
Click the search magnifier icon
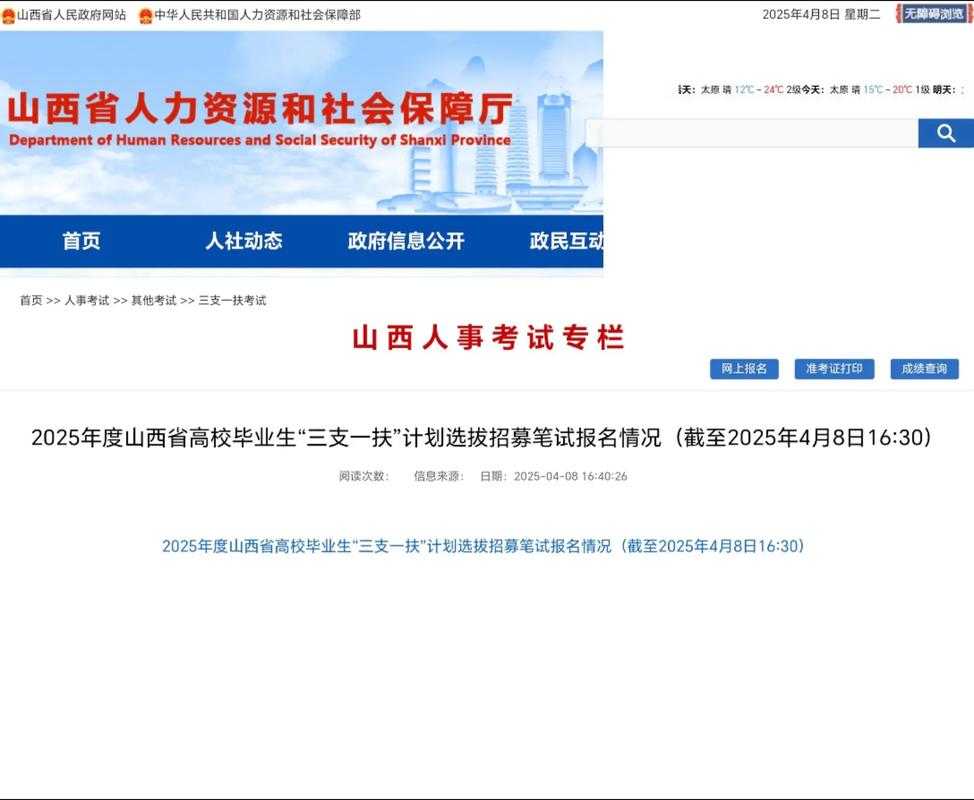945,131
